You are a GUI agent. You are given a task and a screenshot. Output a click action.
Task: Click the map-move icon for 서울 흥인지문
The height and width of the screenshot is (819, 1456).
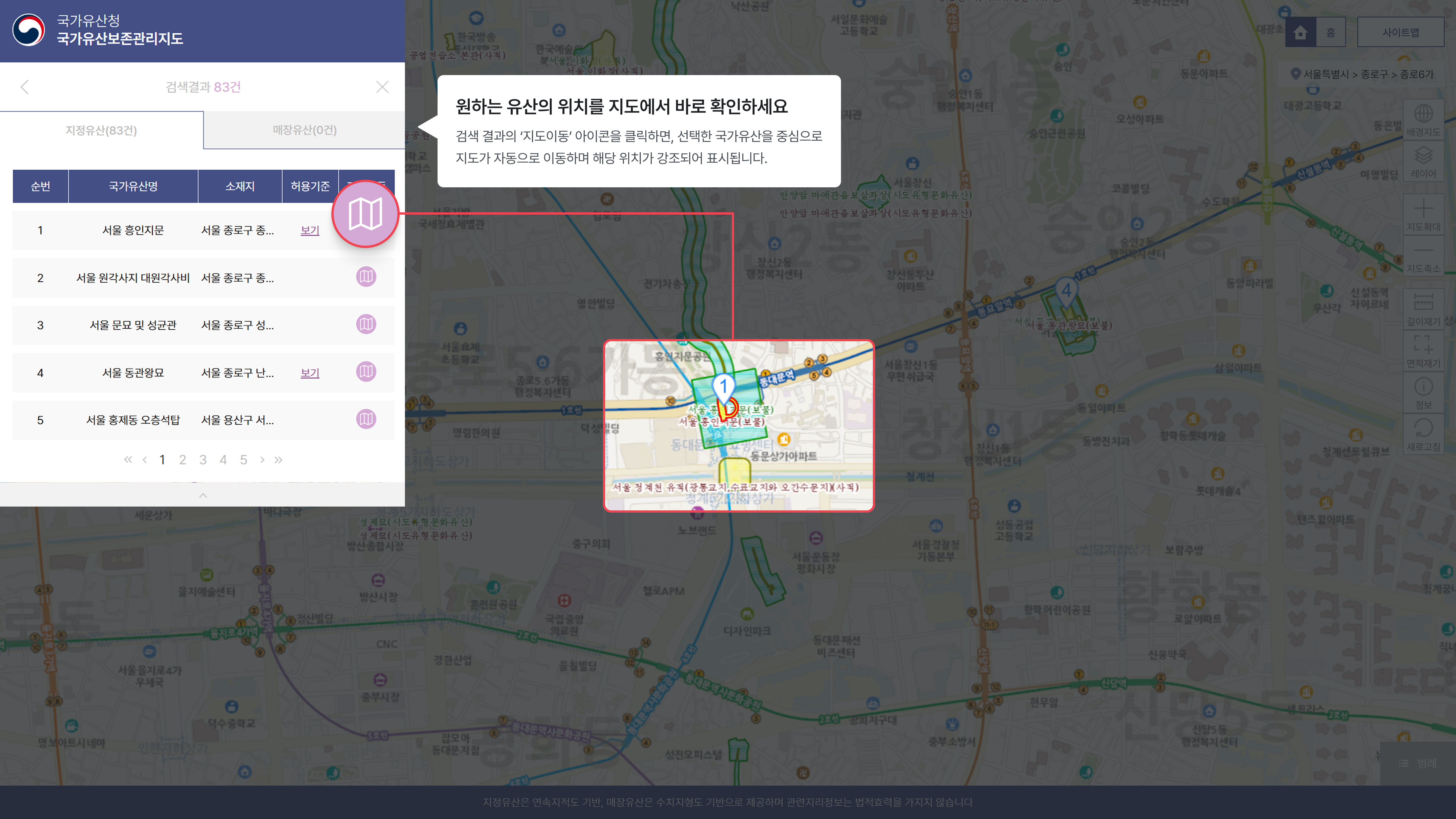[366, 214]
